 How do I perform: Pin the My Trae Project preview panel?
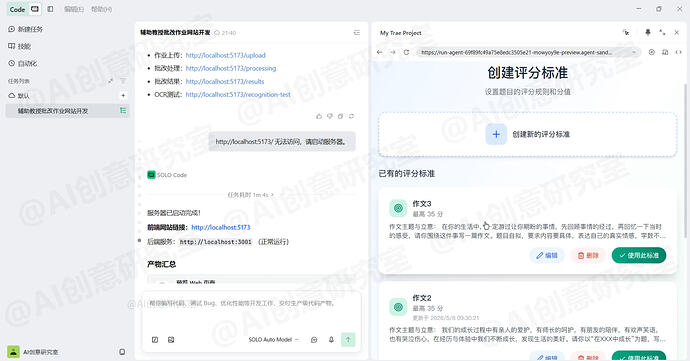click(x=648, y=33)
